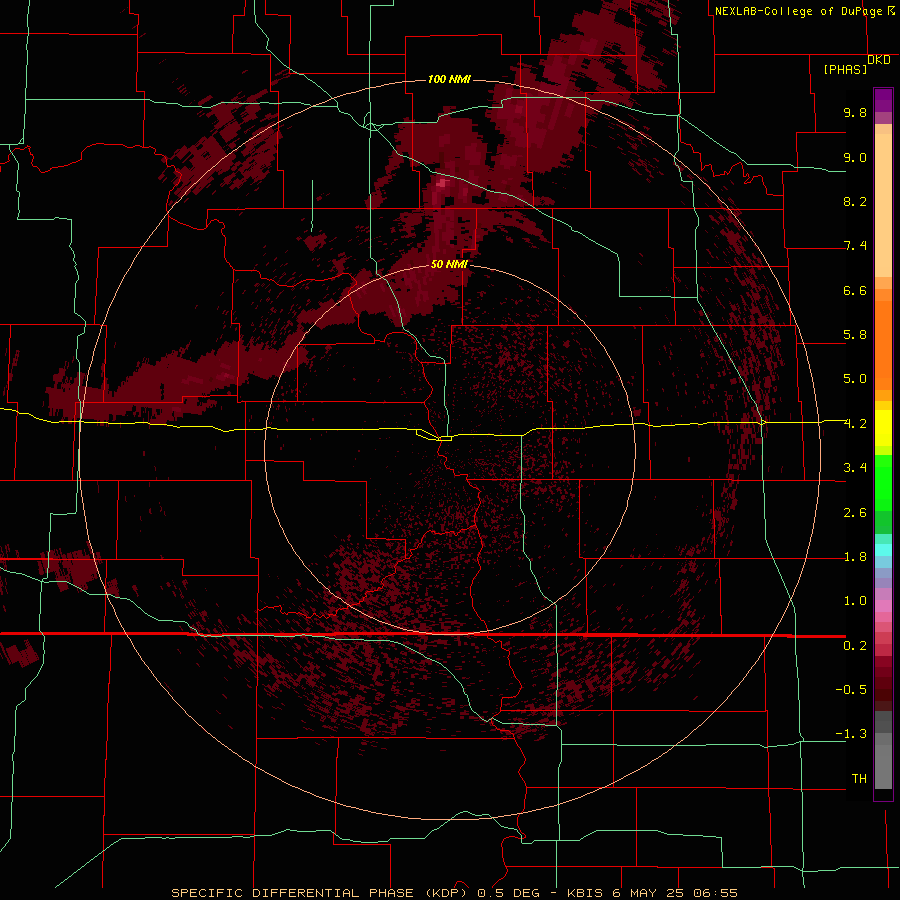Select the 9.0 value on the color scale
This screenshot has width=900, height=900.
[x=855, y=157]
